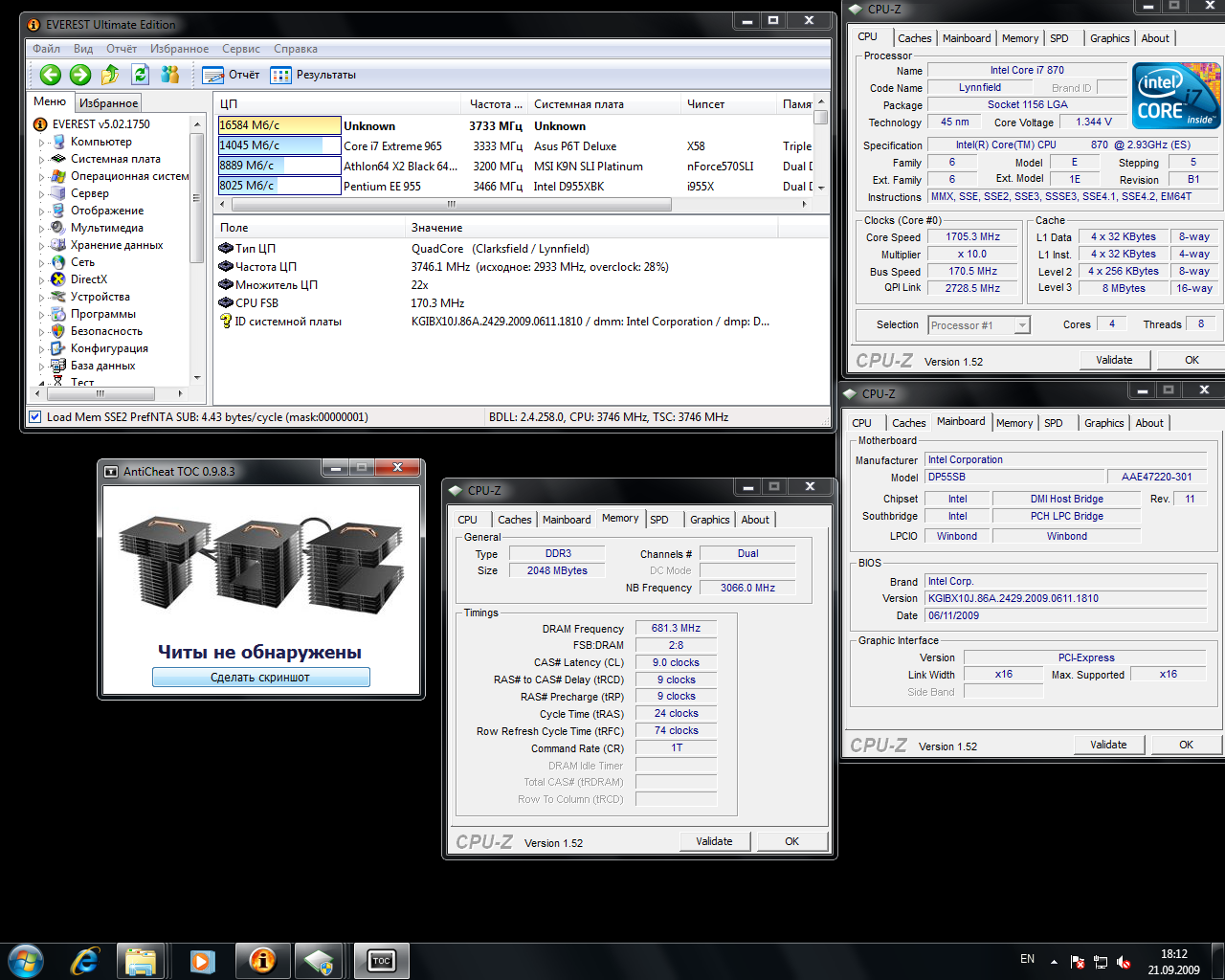Open the Файл menu in EVEREST

47,49
